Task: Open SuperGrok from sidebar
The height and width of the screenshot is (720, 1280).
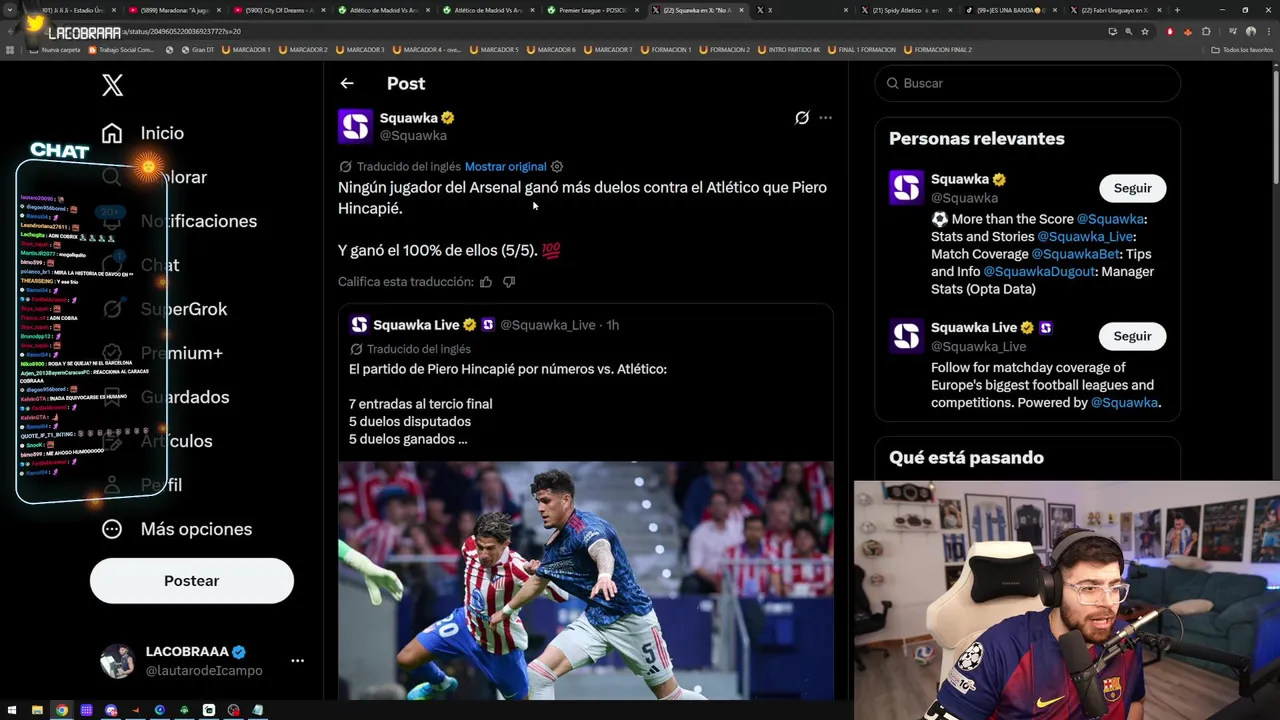Action: [x=165, y=309]
